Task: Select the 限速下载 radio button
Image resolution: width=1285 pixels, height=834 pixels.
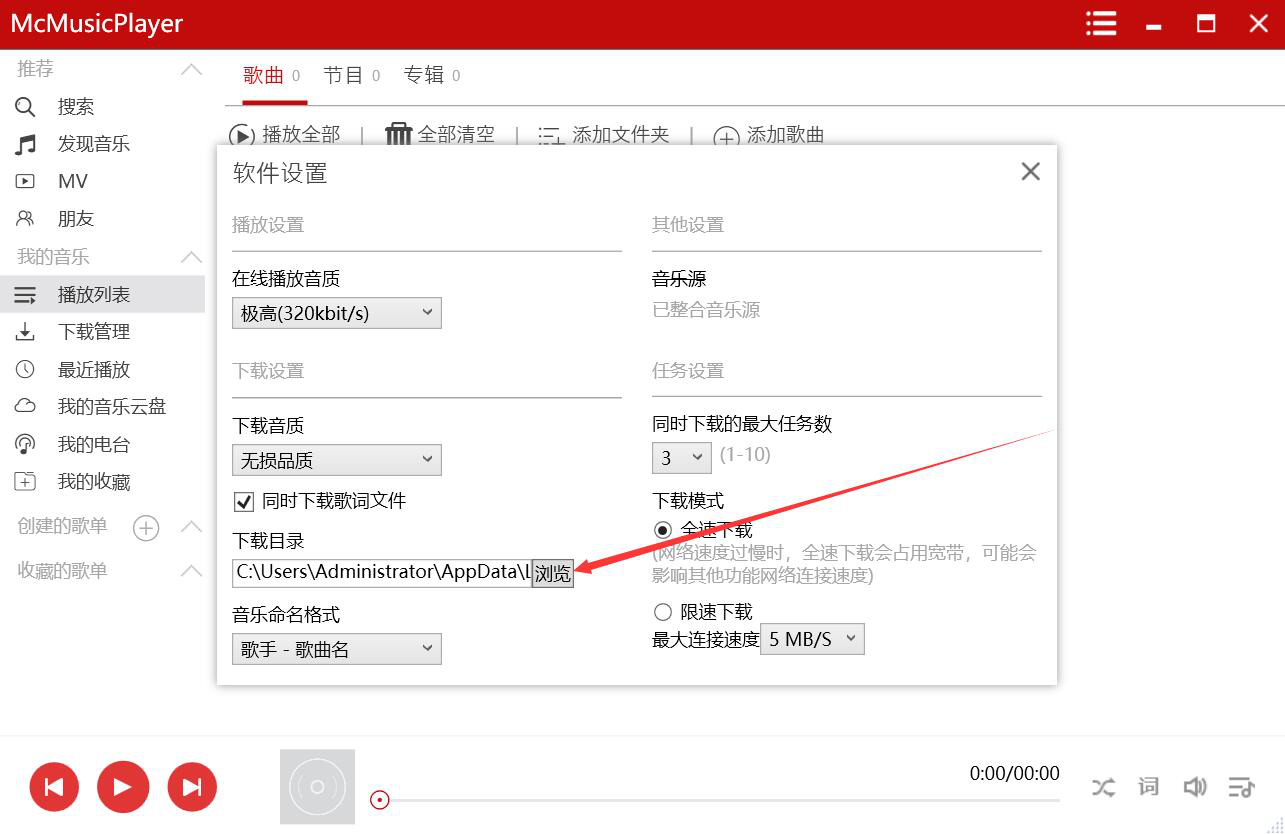Action: [x=662, y=612]
